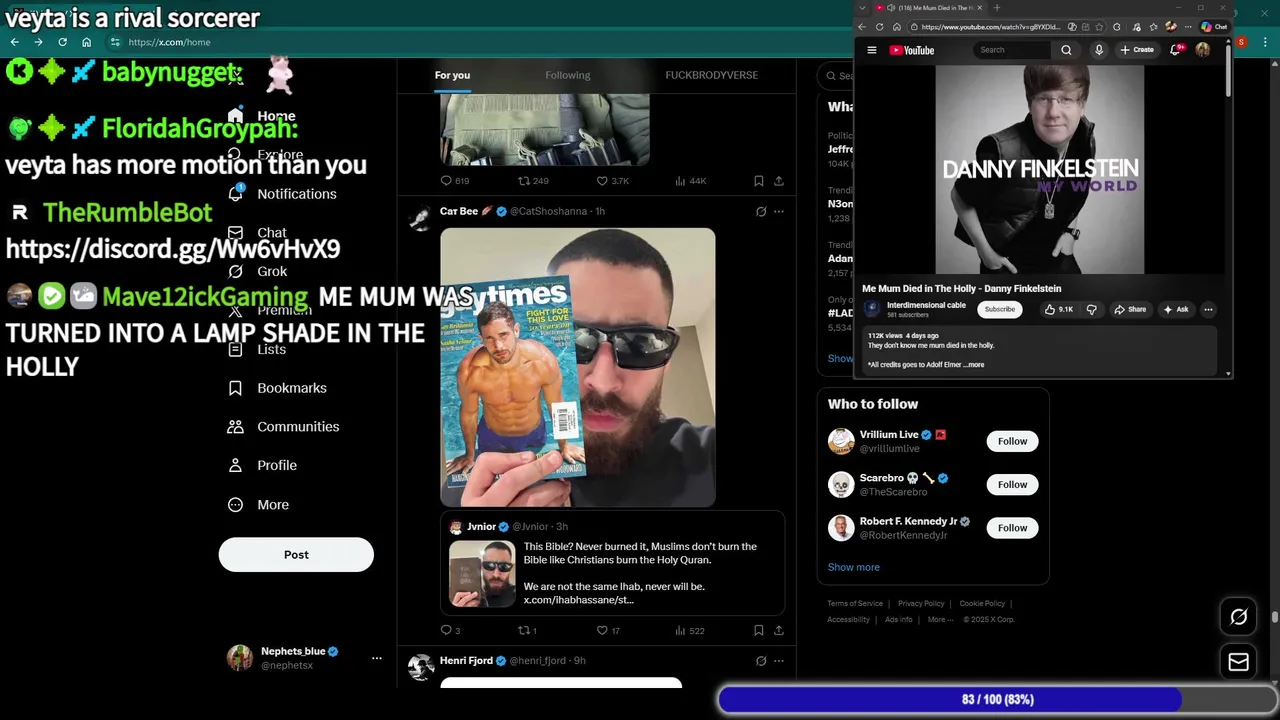Open quoted Jvnior post

click(x=613, y=565)
